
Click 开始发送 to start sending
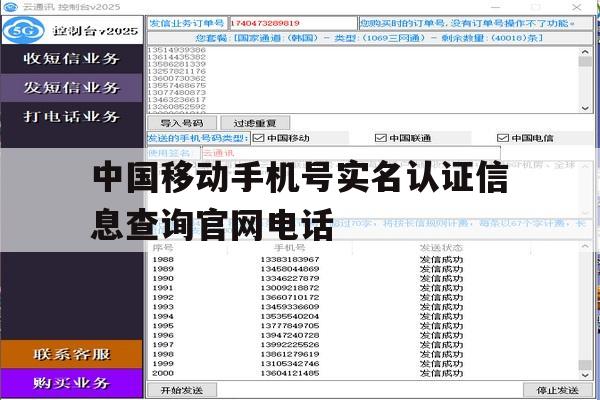[x=182, y=390]
